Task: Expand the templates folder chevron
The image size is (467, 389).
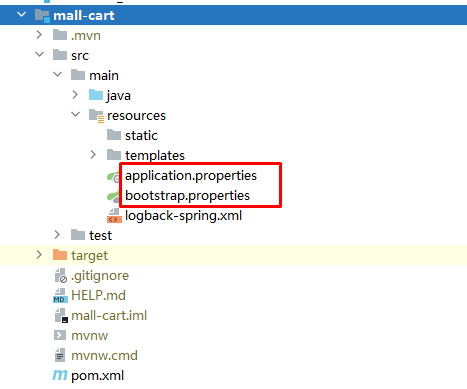Action: [x=93, y=155]
